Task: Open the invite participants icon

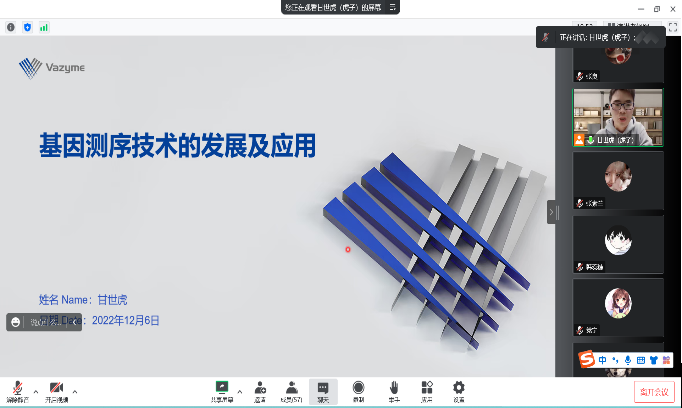Action: tap(259, 388)
